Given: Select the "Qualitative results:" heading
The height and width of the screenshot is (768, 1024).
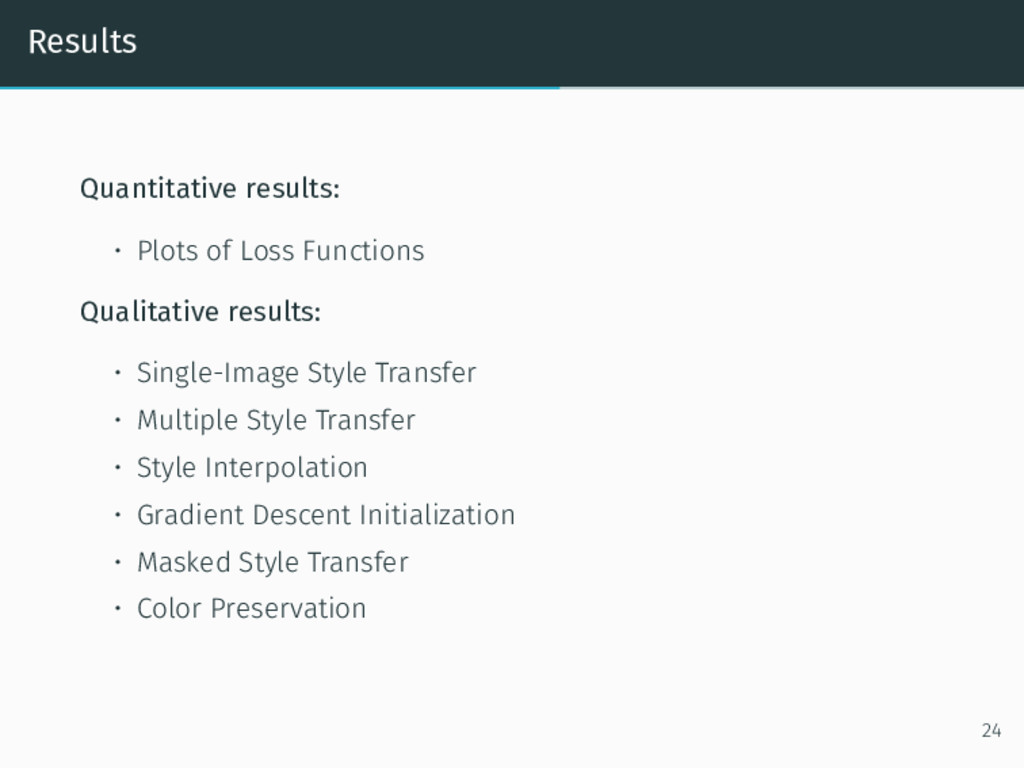Looking at the screenshot, I should pos(200,312).
